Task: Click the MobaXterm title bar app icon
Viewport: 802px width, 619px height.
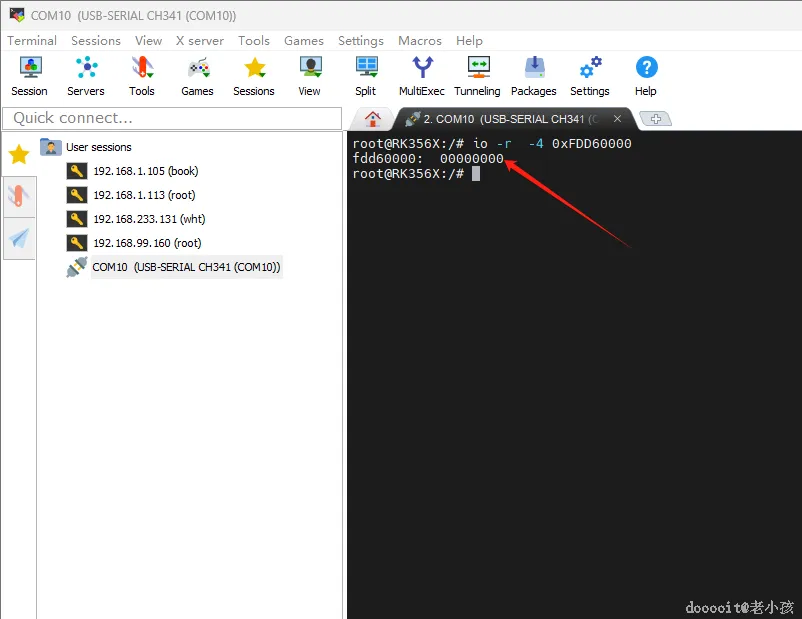Action: click(x=17, y=15)
